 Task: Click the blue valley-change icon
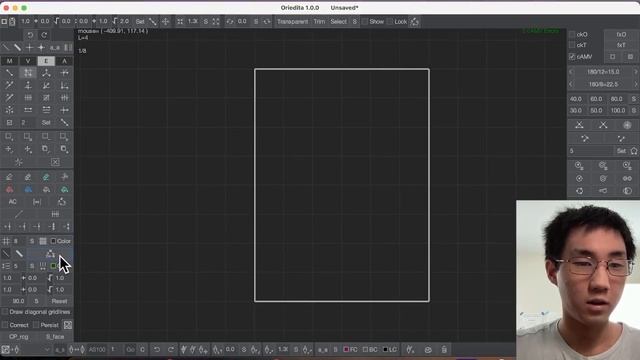(28, 189)
